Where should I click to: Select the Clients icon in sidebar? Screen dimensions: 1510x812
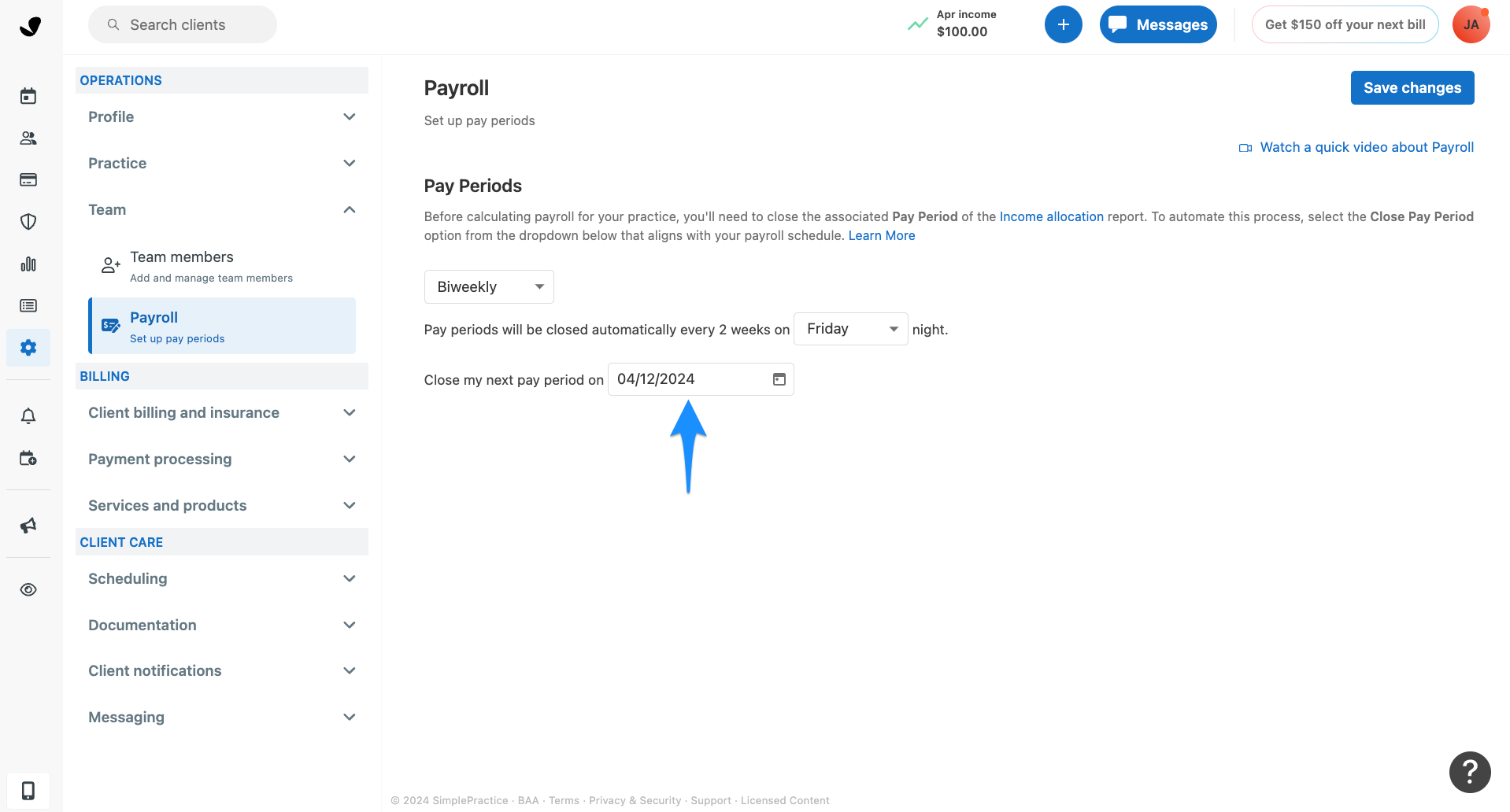(x=28, y=138)
